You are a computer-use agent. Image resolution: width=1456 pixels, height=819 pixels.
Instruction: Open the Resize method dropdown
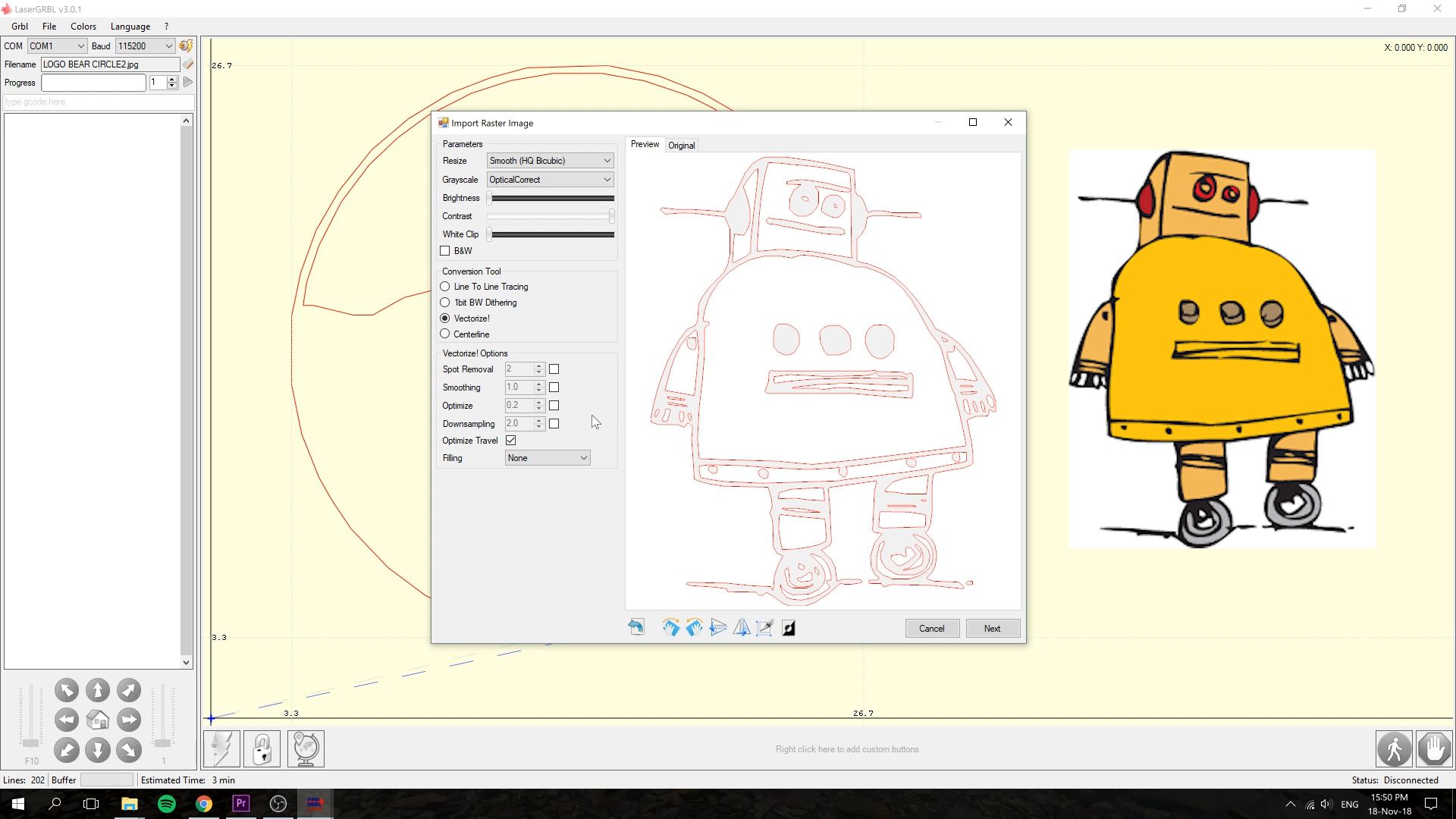point(550,161)
